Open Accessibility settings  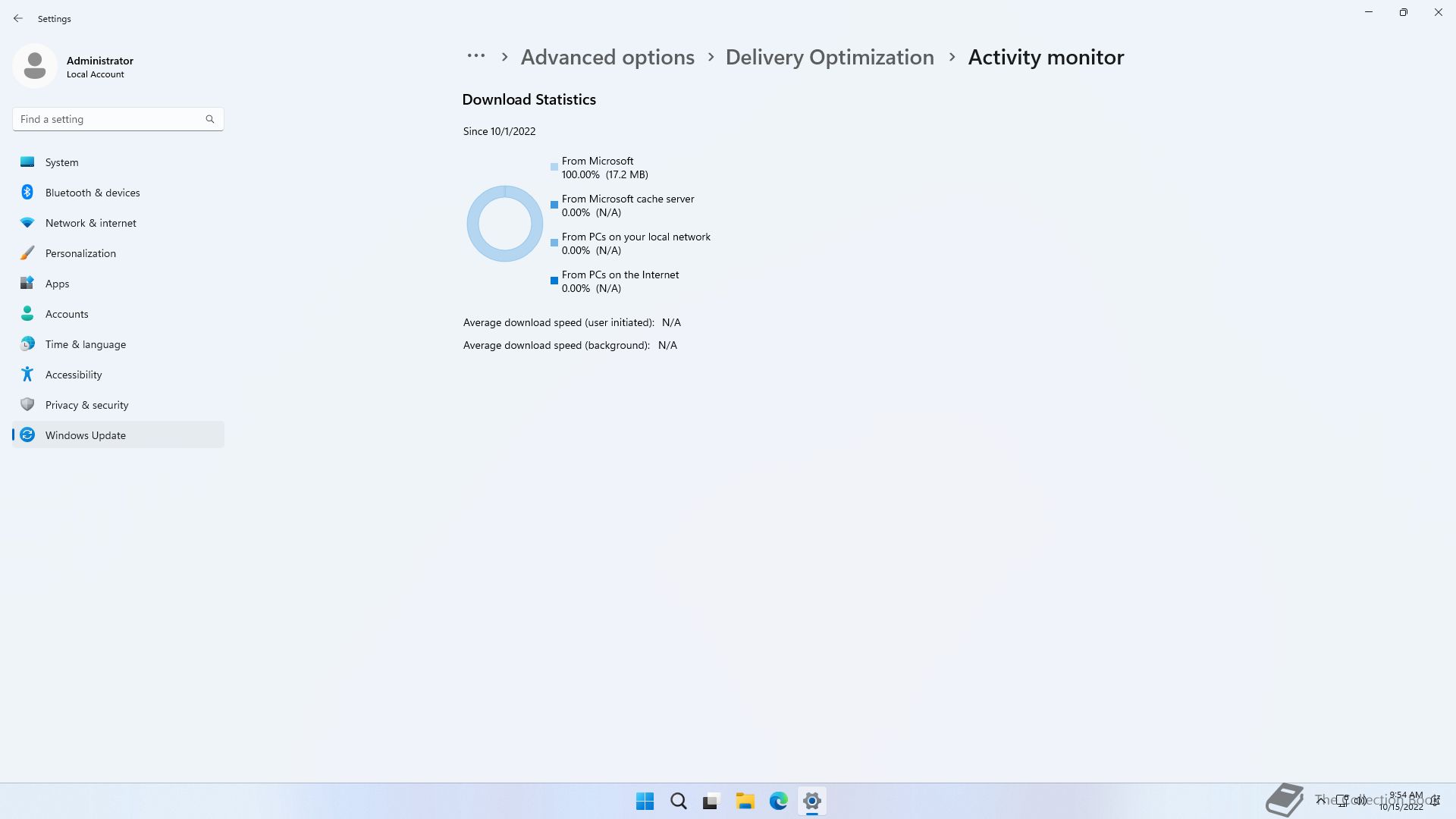click(74, 375)
